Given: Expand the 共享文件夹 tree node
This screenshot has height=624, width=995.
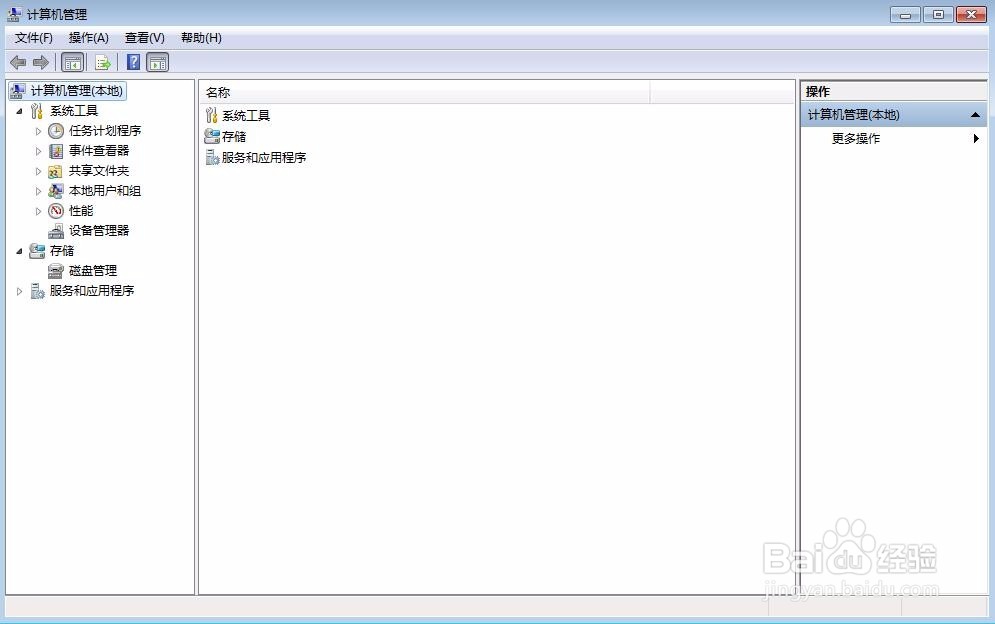Looking at the screenshot, I should click(x=38, y=171).
